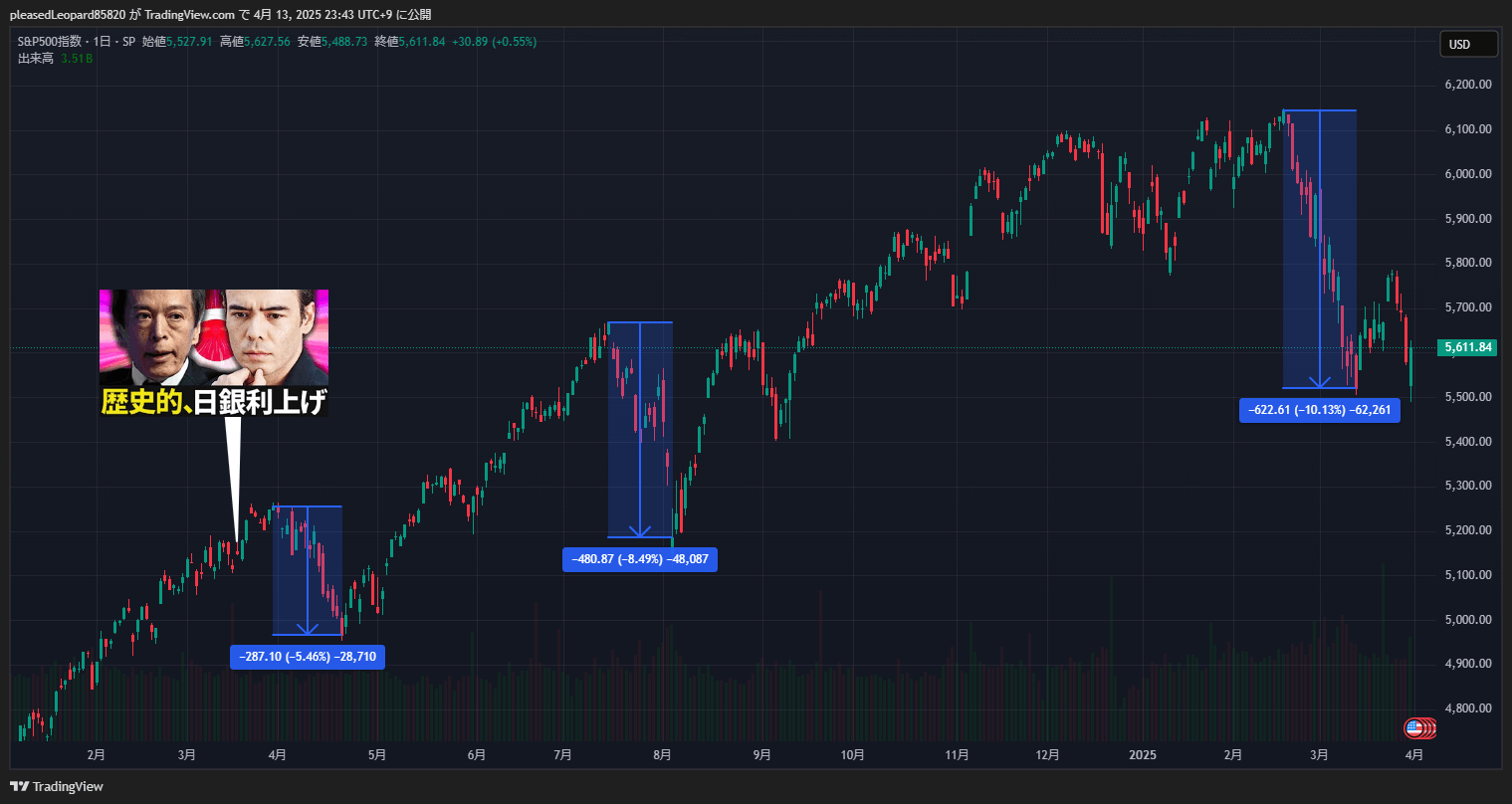Click the arrowhead of the -8.49% price measurement
Viewport: 1512px width, 804px height.
[x=639, y=530]
